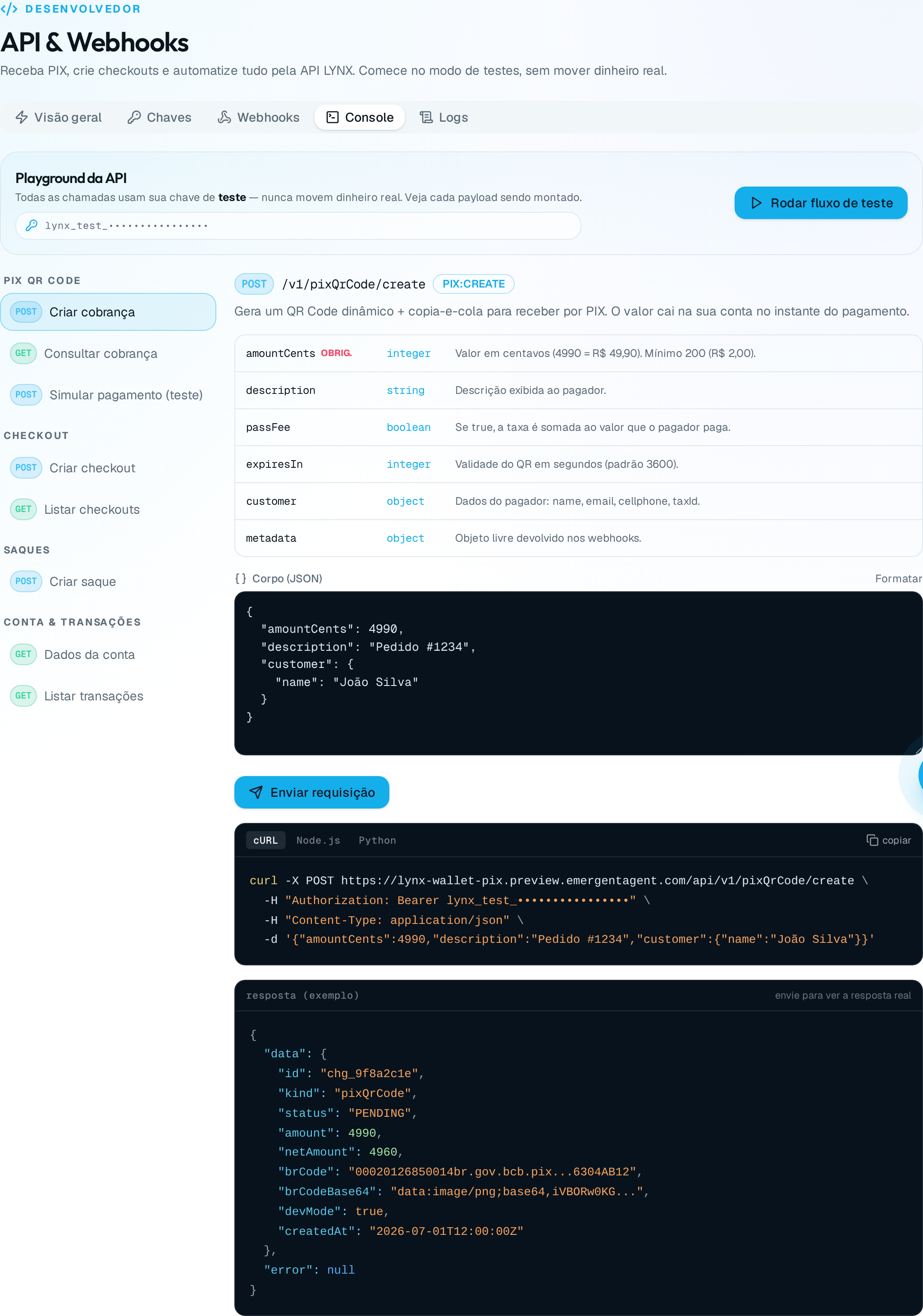Click the OBRIG. required label
This screenshot has width=923, height=1316.
click(x=336, y=353)
